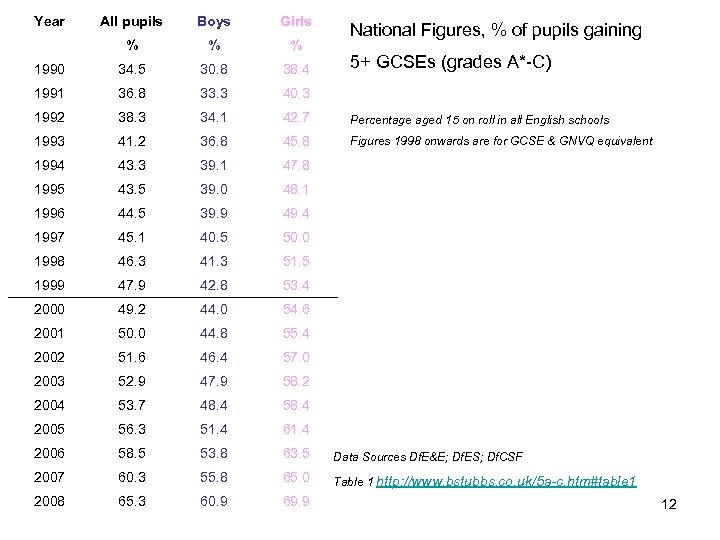
Task: Select the 1999 year row label
Action: point(49,285)
